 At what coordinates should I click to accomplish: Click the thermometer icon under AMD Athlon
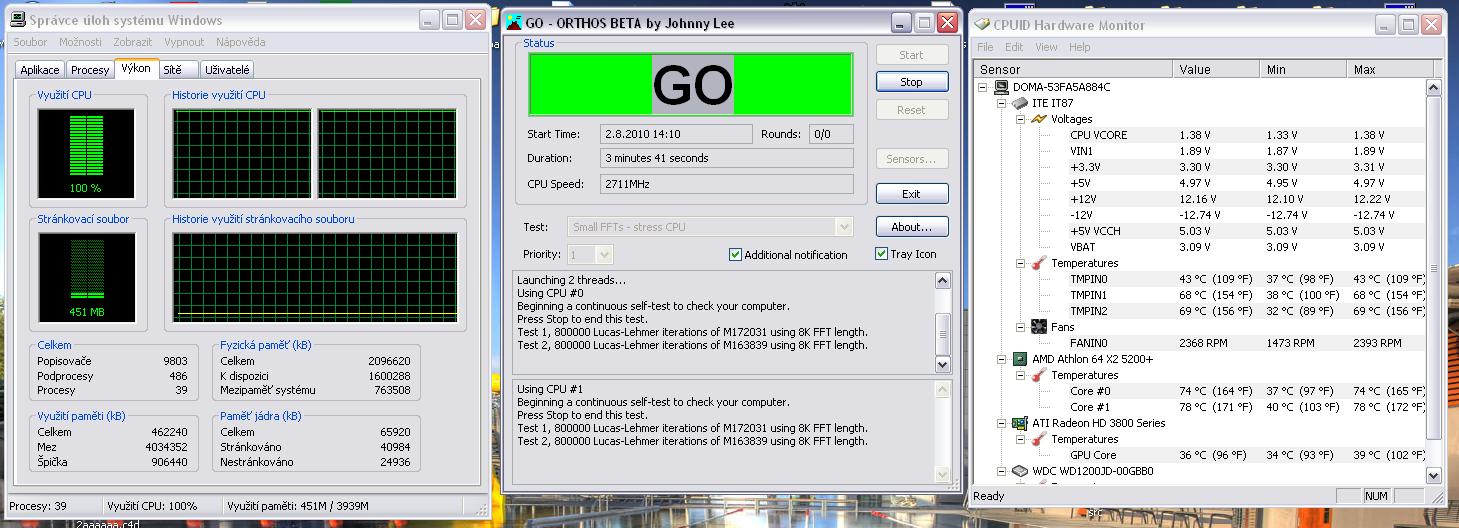point(1038,375)
